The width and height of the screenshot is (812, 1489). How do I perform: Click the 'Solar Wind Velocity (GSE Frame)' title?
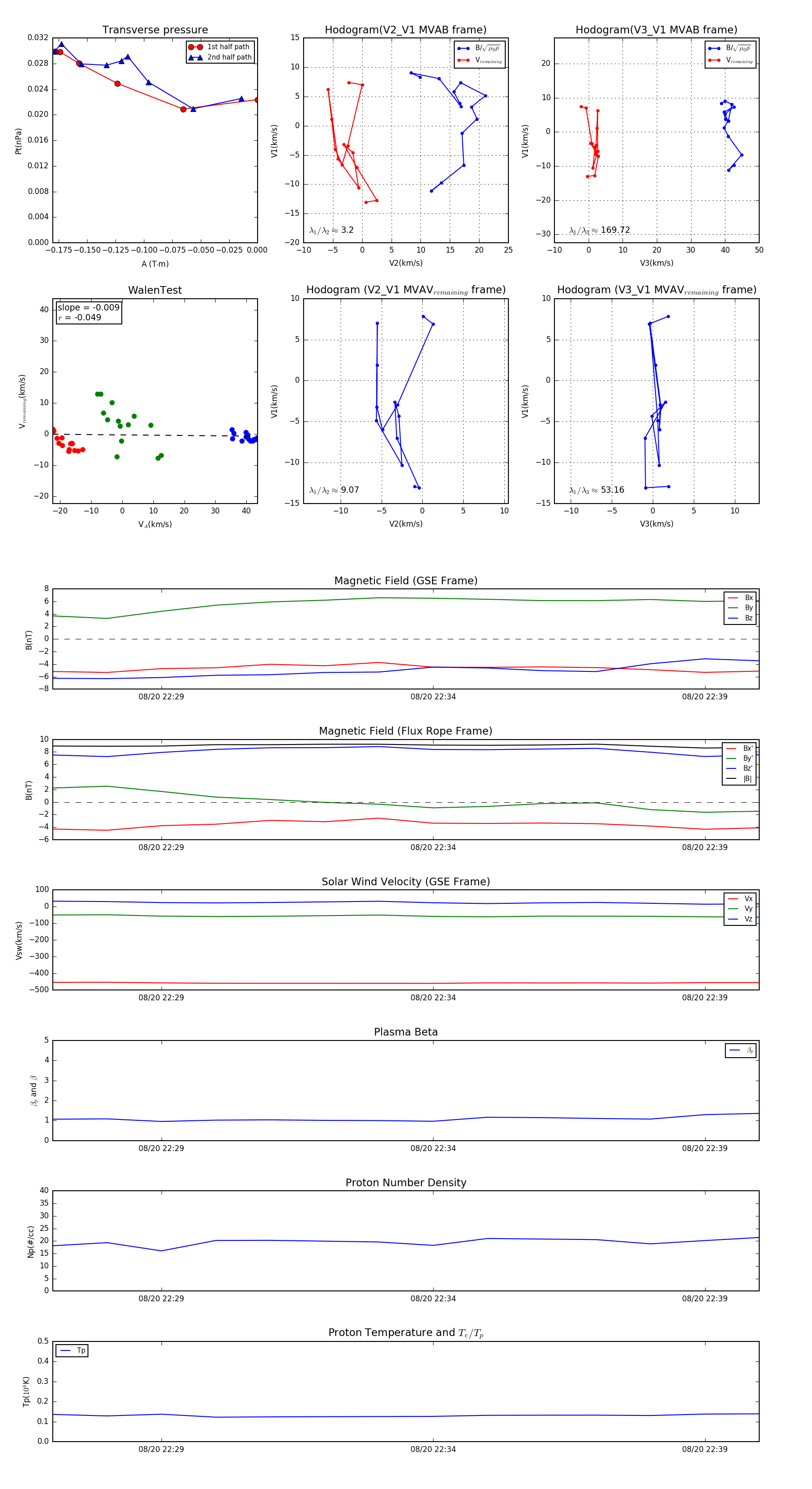coord(406,882)
